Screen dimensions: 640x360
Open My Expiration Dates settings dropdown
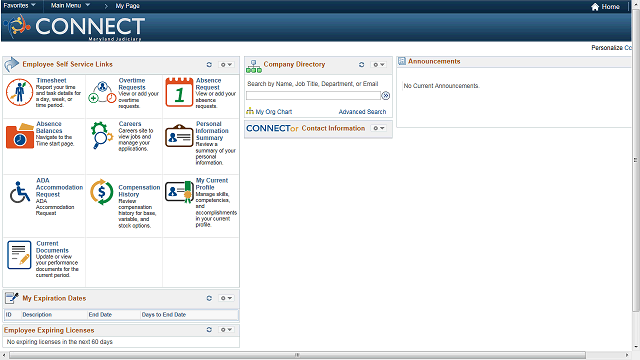click(226, 298)
